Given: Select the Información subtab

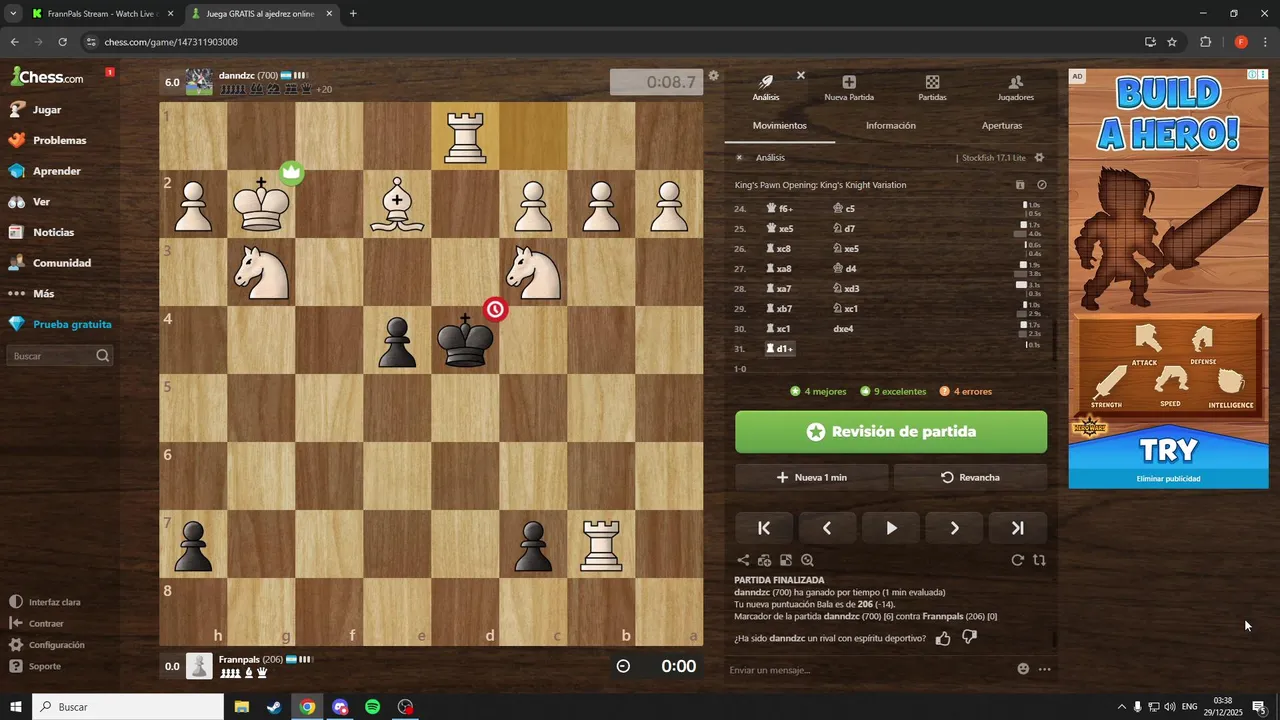Looking at the screenshot, I should (x=891, y=126).
